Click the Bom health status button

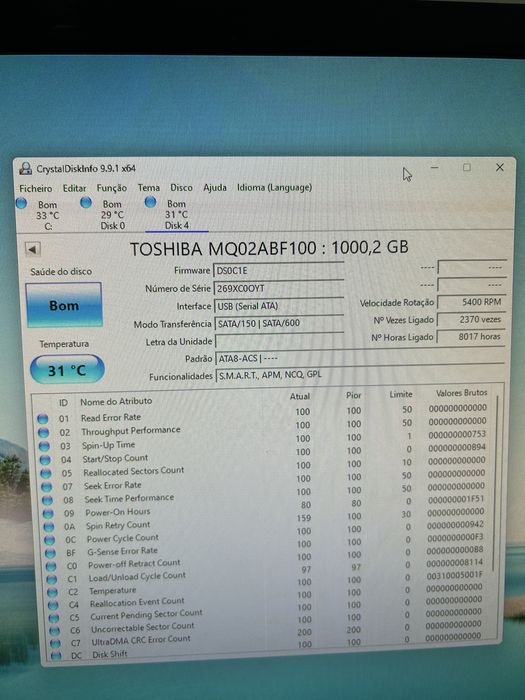point(64,305)
